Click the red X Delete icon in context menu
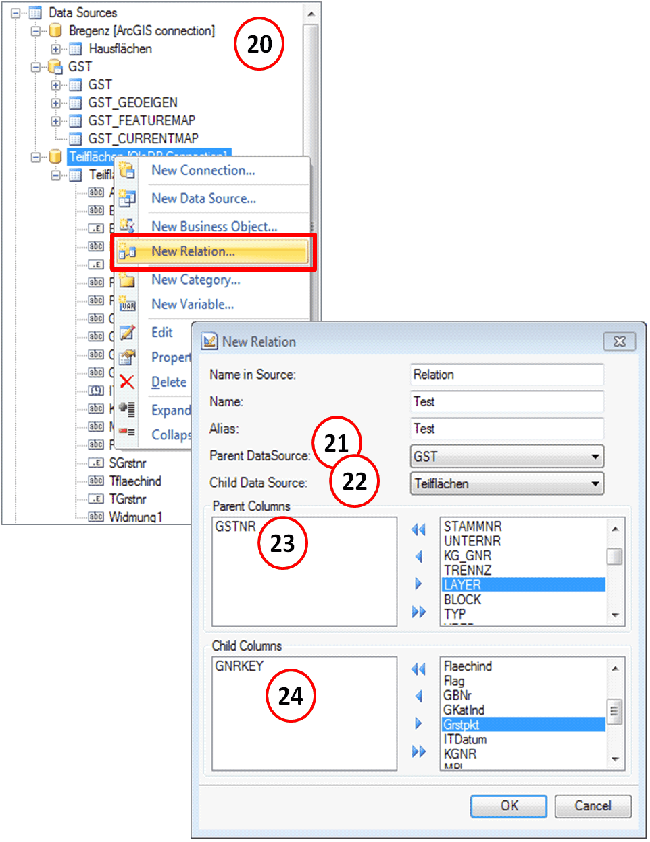 tap(127, 382)
